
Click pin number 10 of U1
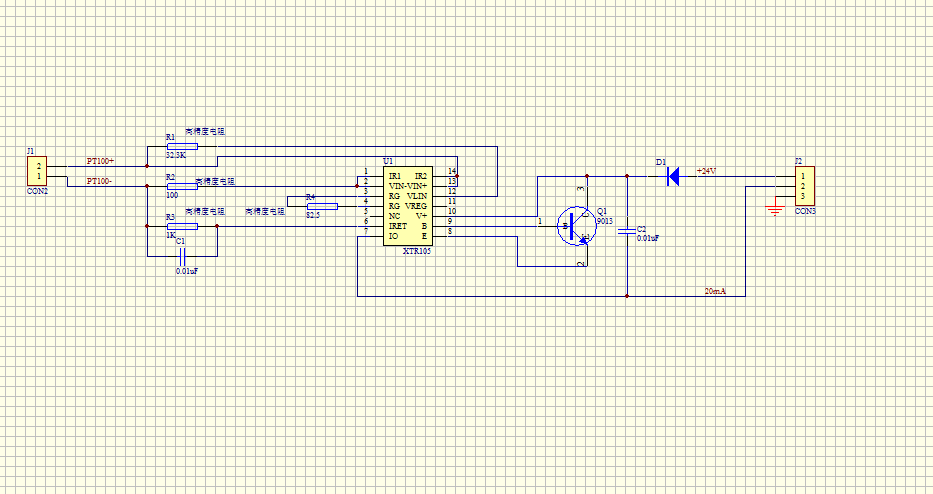coord(452,211)
